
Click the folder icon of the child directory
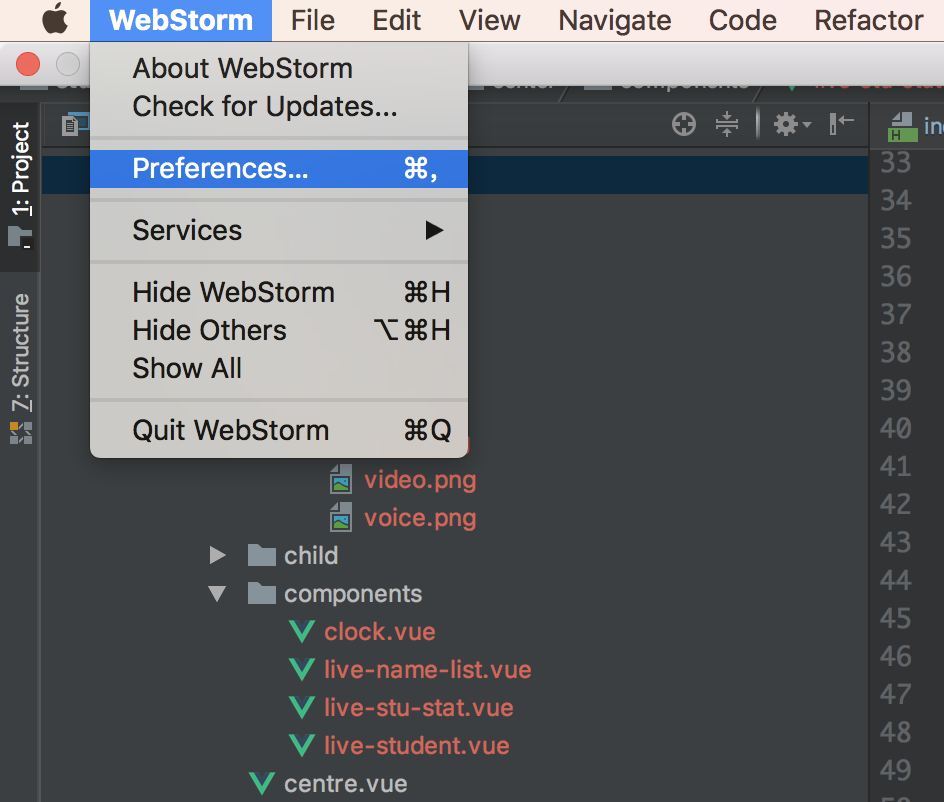(261, 556)
